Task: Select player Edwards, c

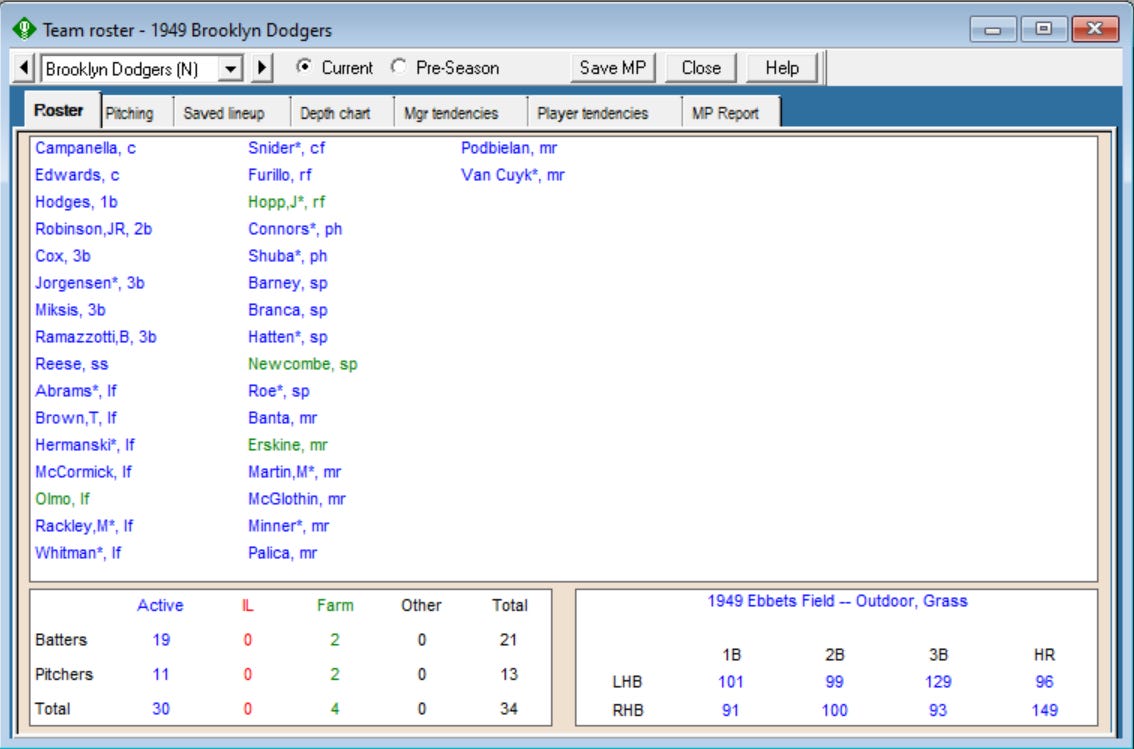Action: click(77, 175)
